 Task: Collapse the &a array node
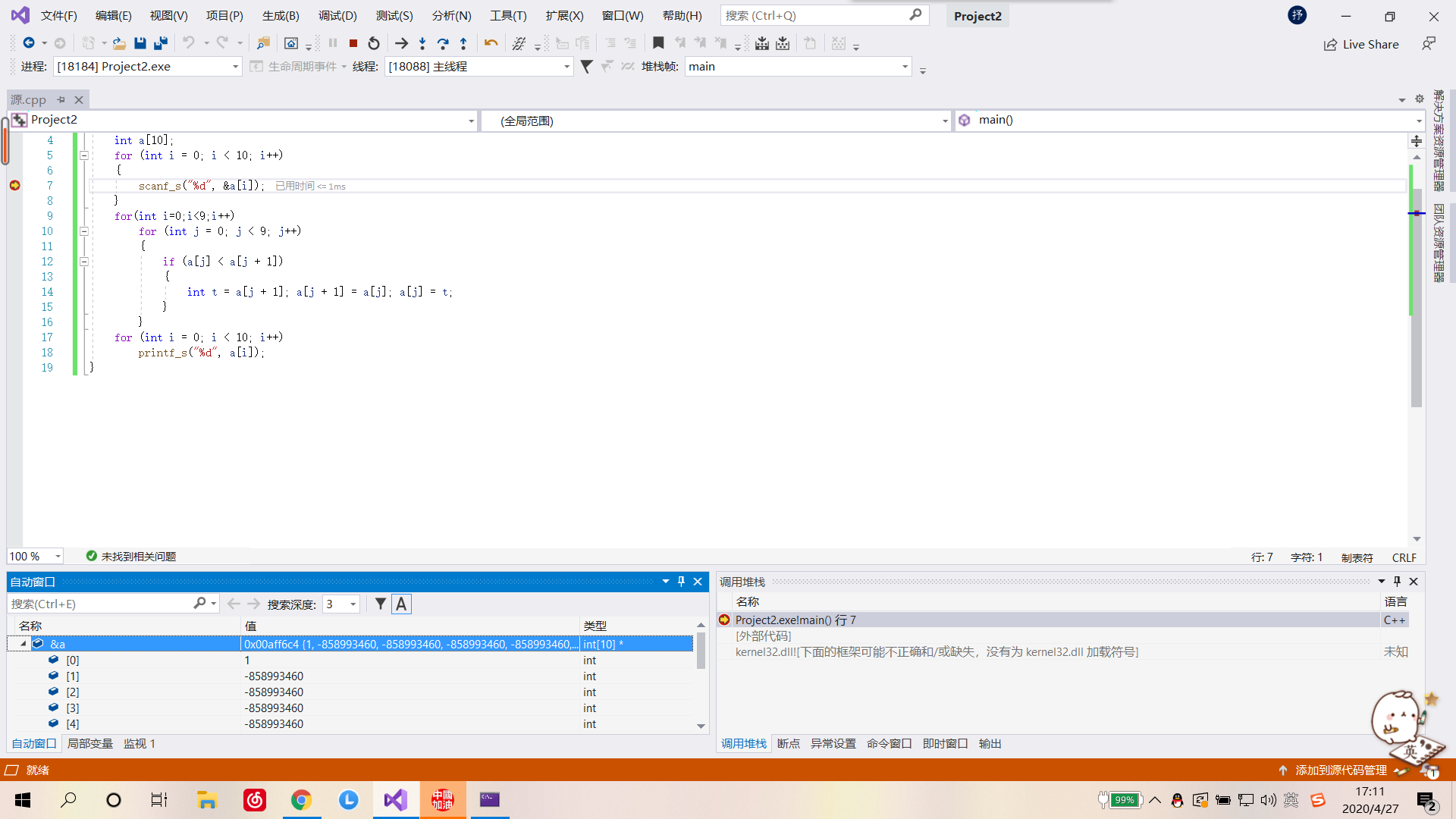24,644
